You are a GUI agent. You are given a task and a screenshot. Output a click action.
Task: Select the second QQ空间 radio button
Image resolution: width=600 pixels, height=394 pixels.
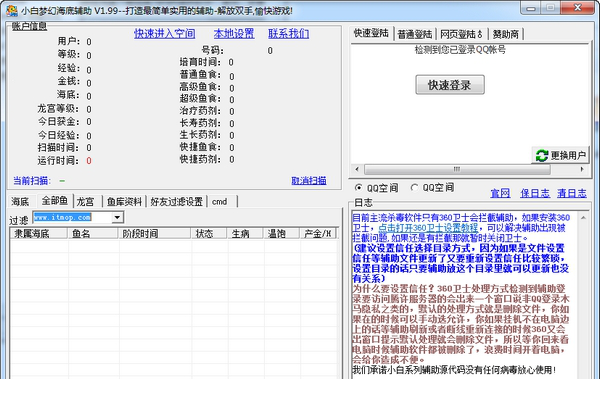pos(414,187)
